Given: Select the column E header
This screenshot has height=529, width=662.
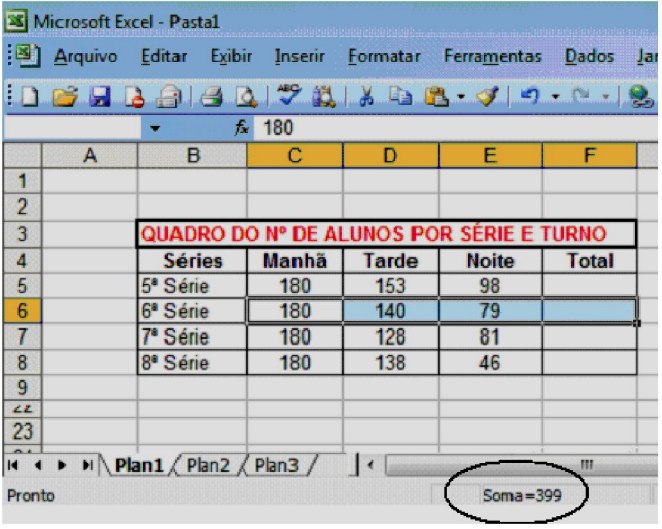Looking at the screenshot, I should coord(491,156).
